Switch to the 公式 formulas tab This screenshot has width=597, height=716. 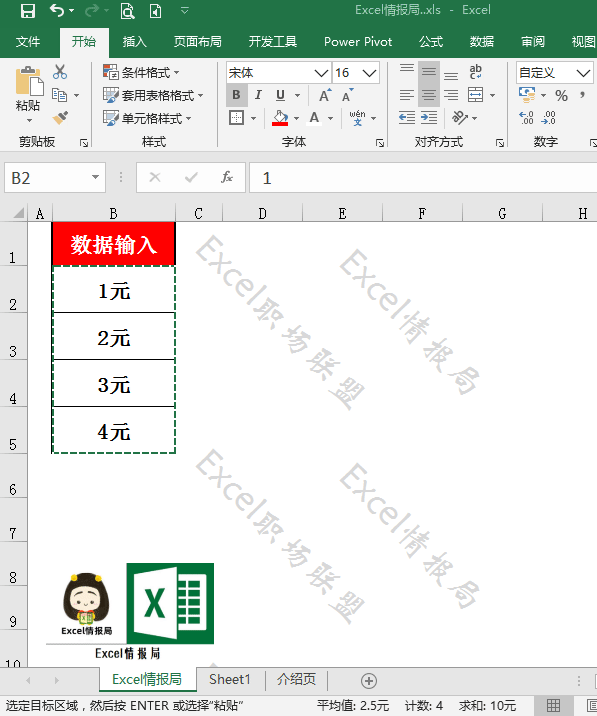pos(431,42)
